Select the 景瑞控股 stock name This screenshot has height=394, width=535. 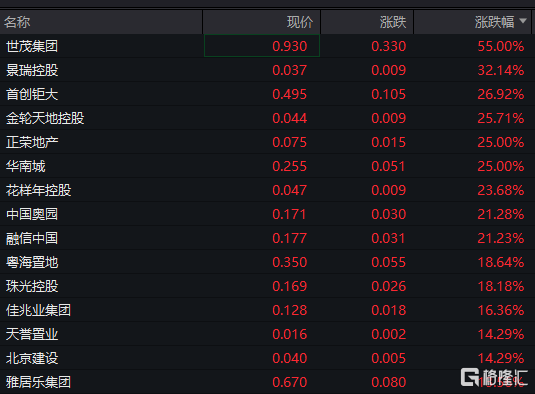(x=32, y=70)
